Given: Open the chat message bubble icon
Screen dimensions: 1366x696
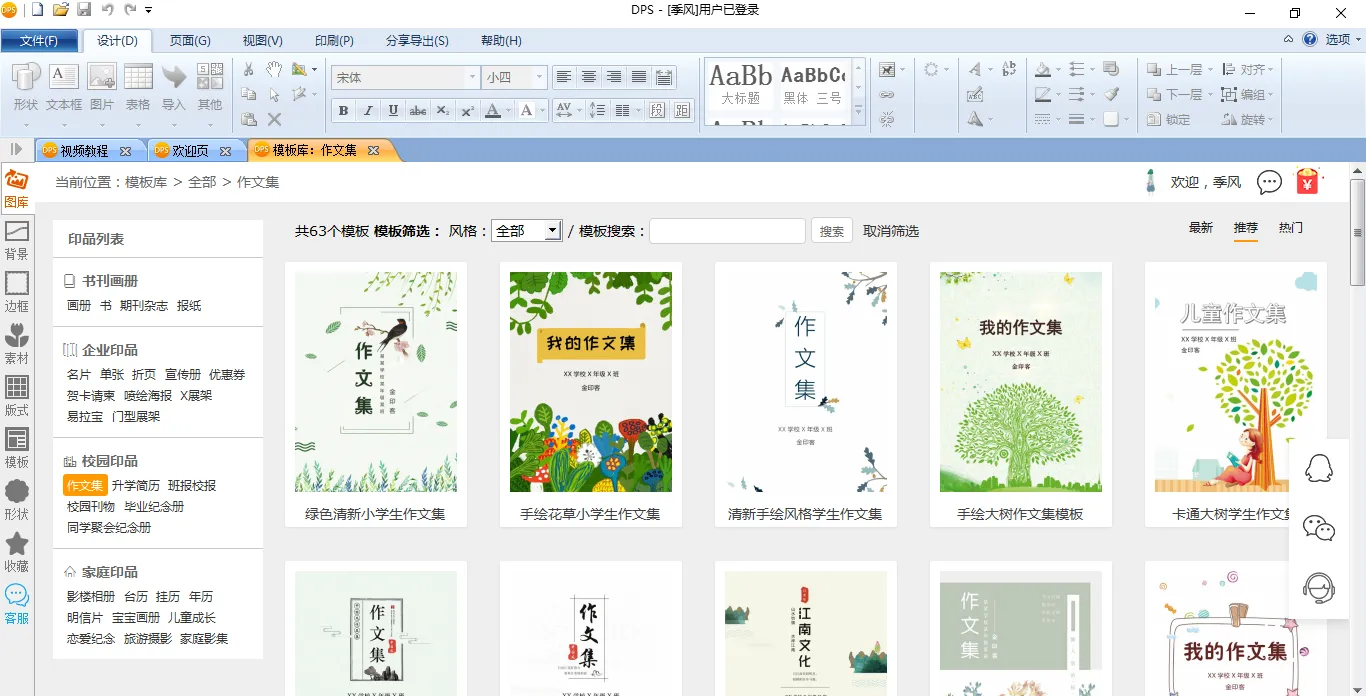Looking at the screenshot, I should 1269,182.
